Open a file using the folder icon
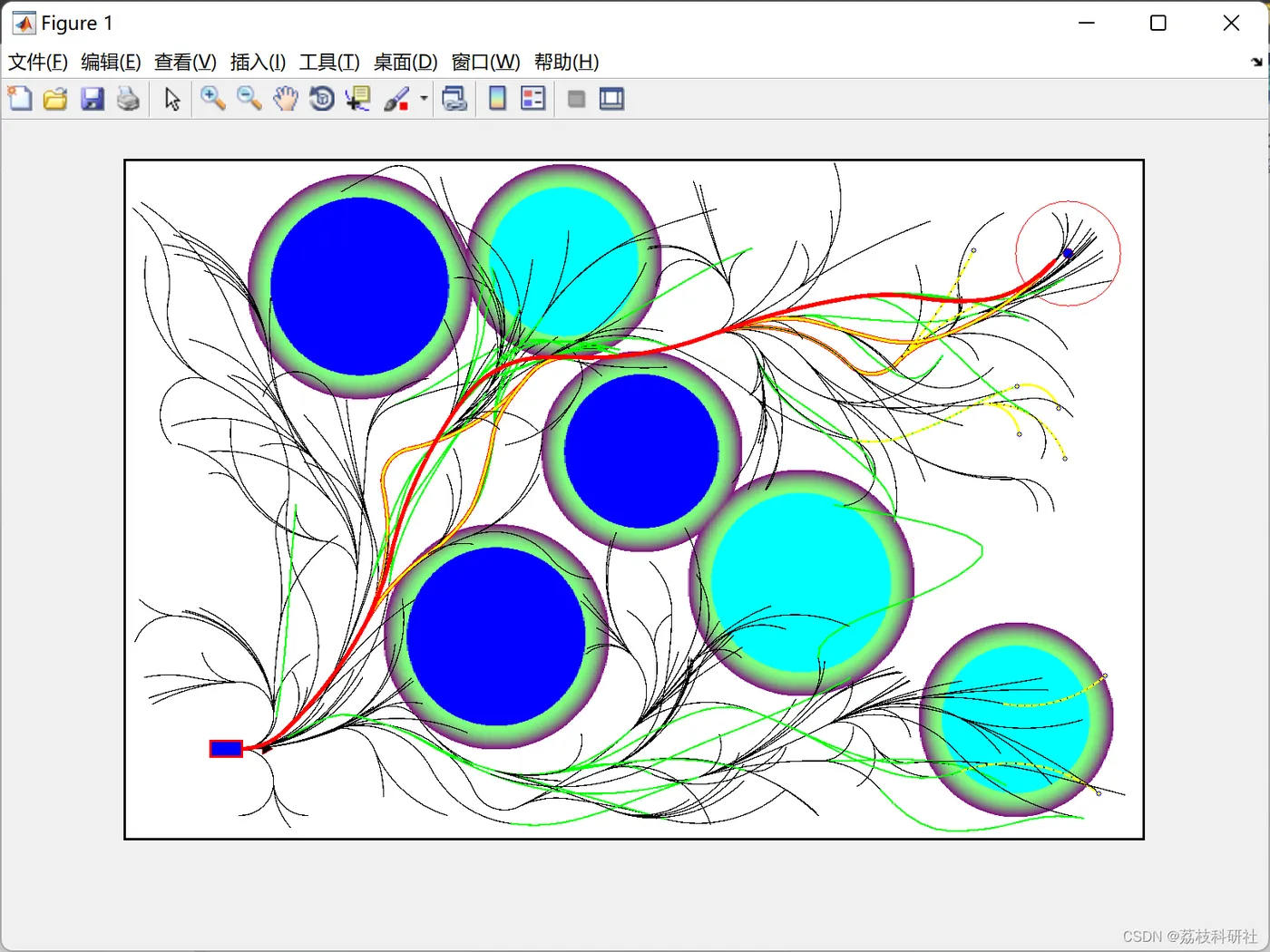This screenshot has width=1270, height=952. (55, 99)
